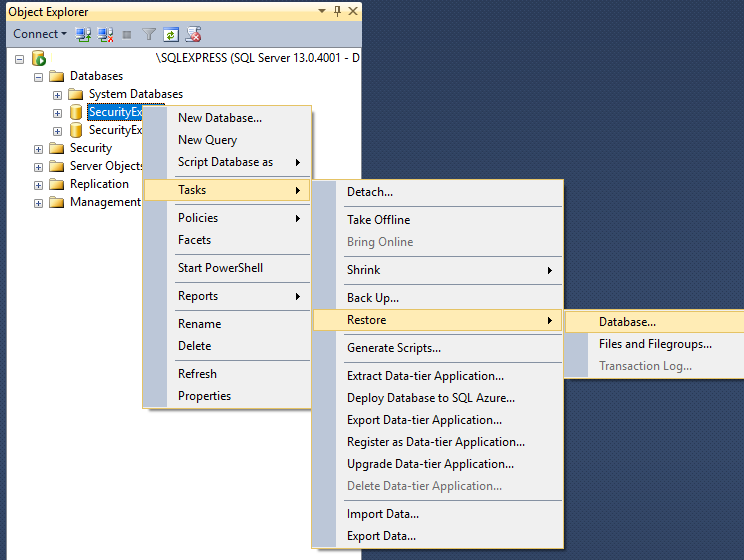Expand the Server Objects folder
This screenshot has width=744, height=560.
pyautogui.click(x=38, y=167)
